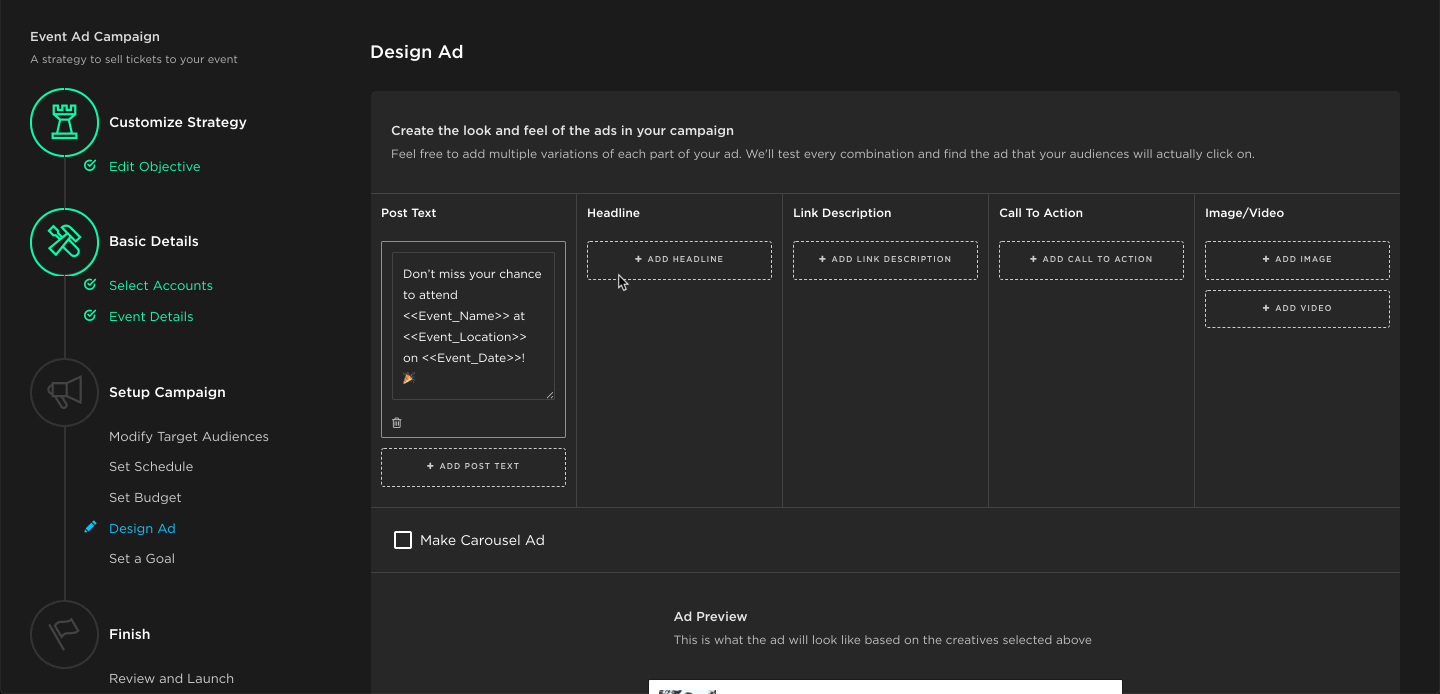Open the Set a Goal step
The width and height of the screenshot is (1440, 694).
pyautogui.click(x=142, y=558)
